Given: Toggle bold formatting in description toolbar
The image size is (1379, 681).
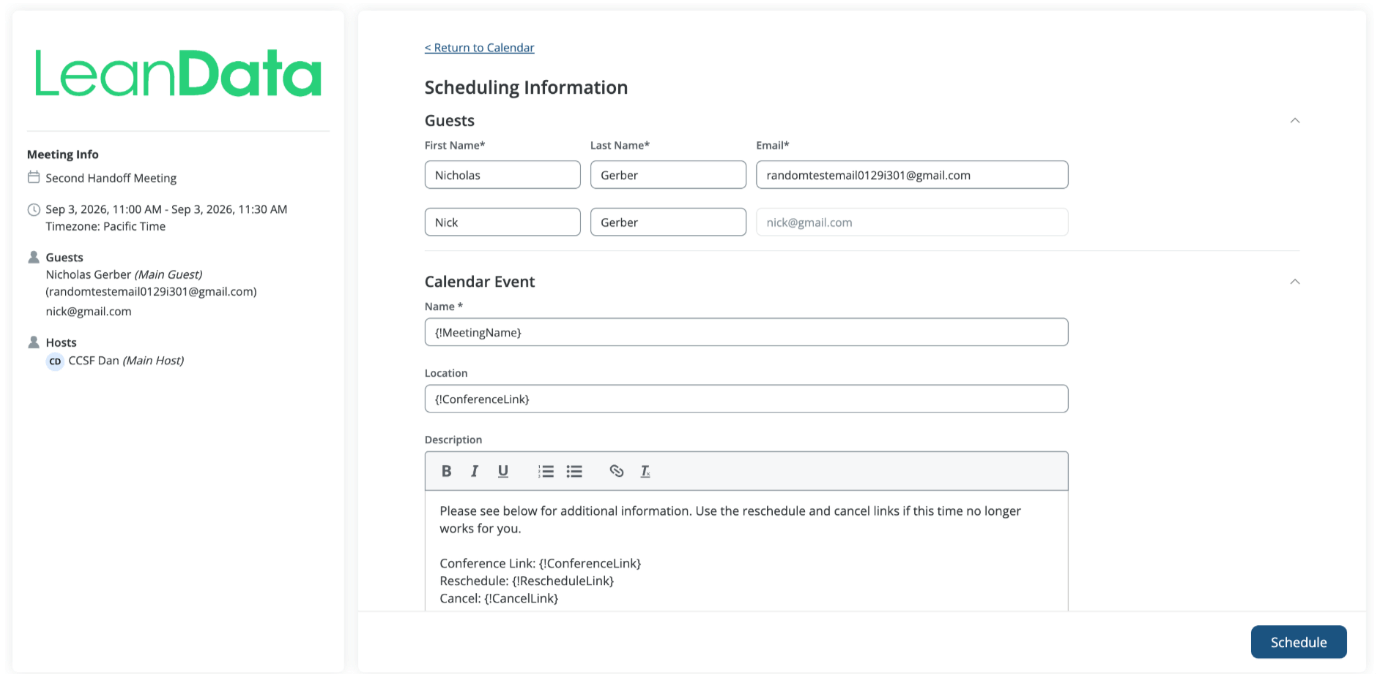Looking at the screenshot, I should point(446,471).
